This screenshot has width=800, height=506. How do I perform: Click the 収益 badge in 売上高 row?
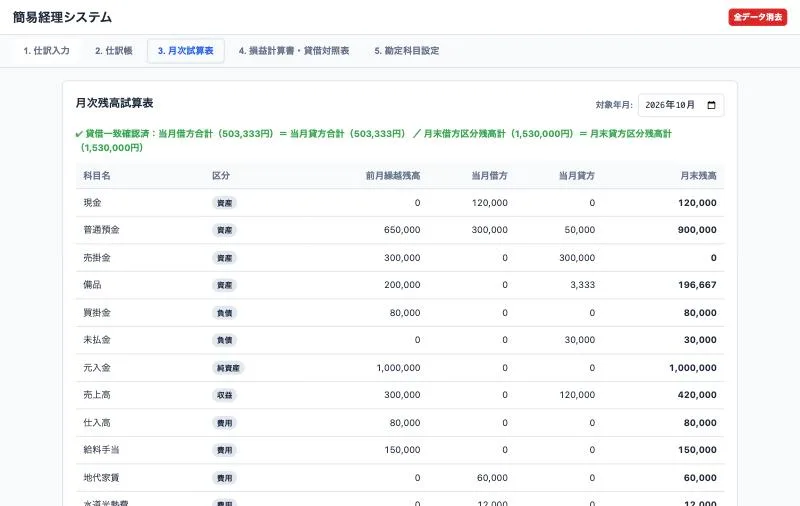coord(224,395)
